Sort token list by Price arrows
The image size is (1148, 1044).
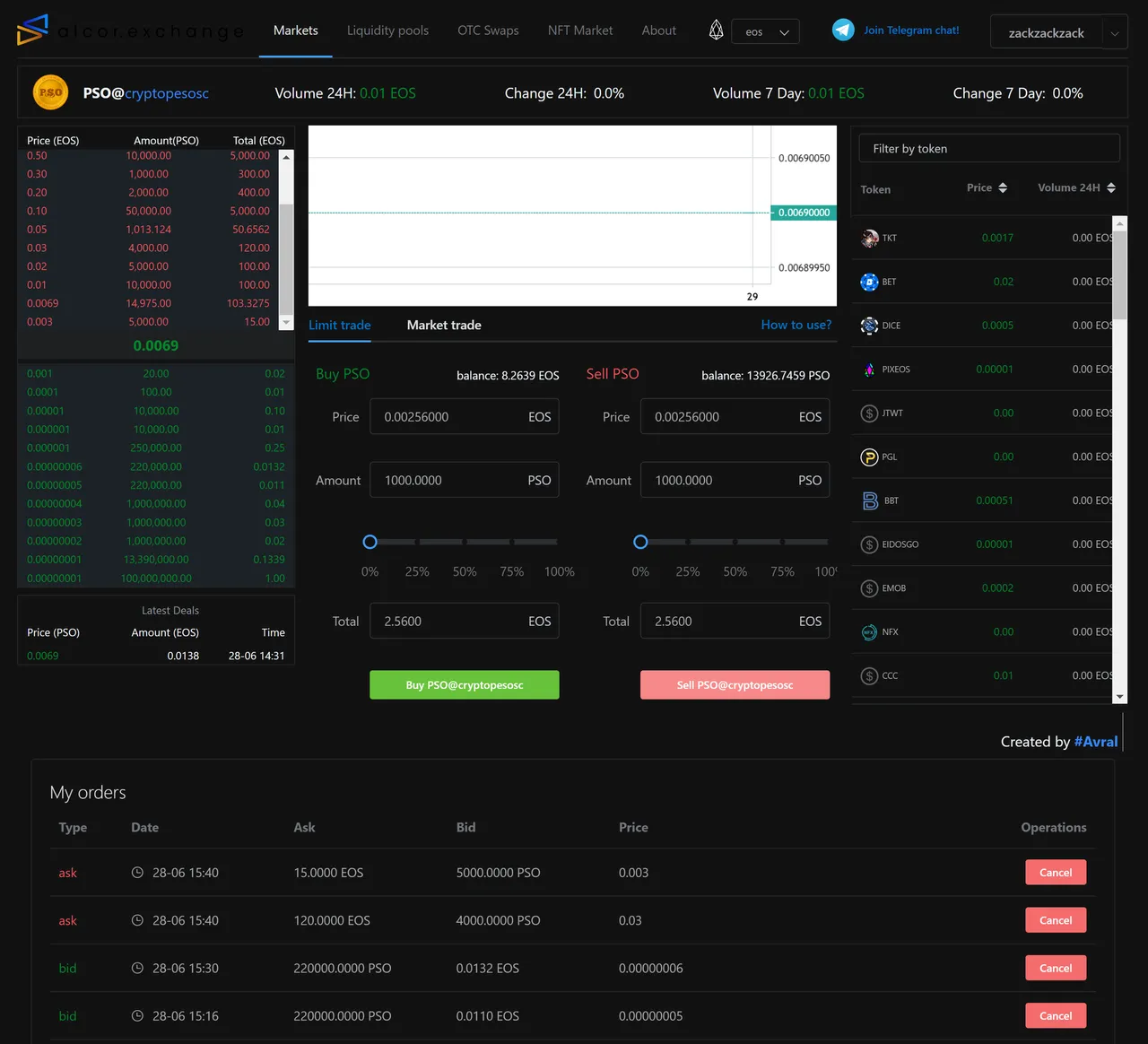1003,187
